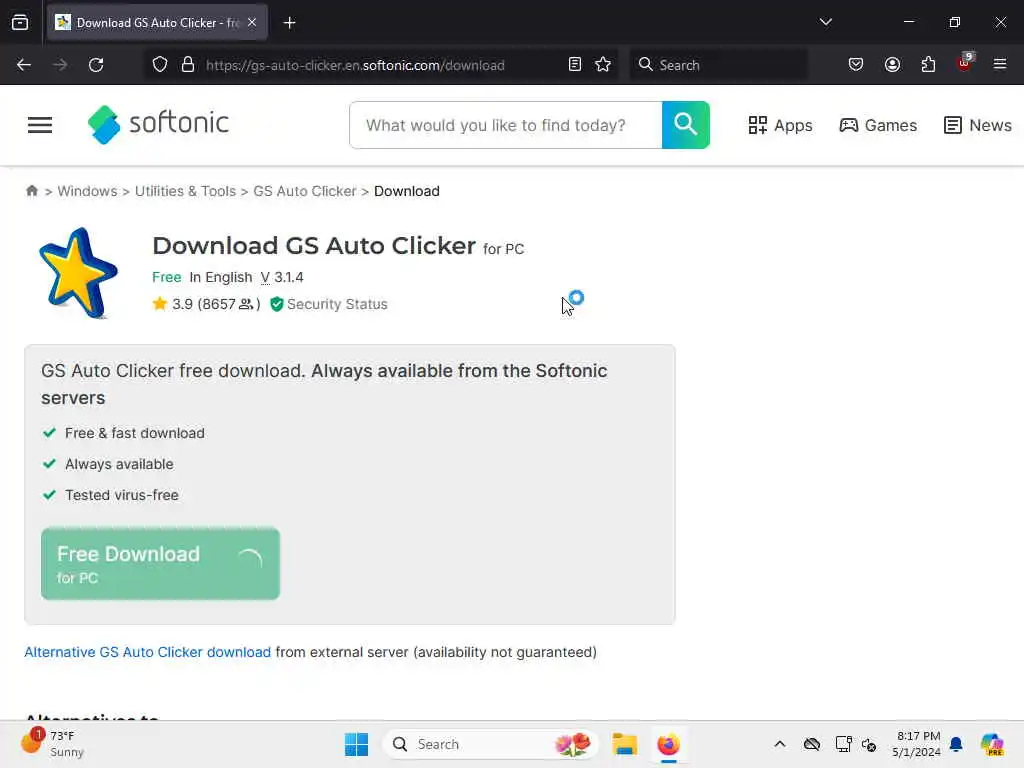Click the Firefox taskbar icon
1024x768 pixels.
(668, 744)
